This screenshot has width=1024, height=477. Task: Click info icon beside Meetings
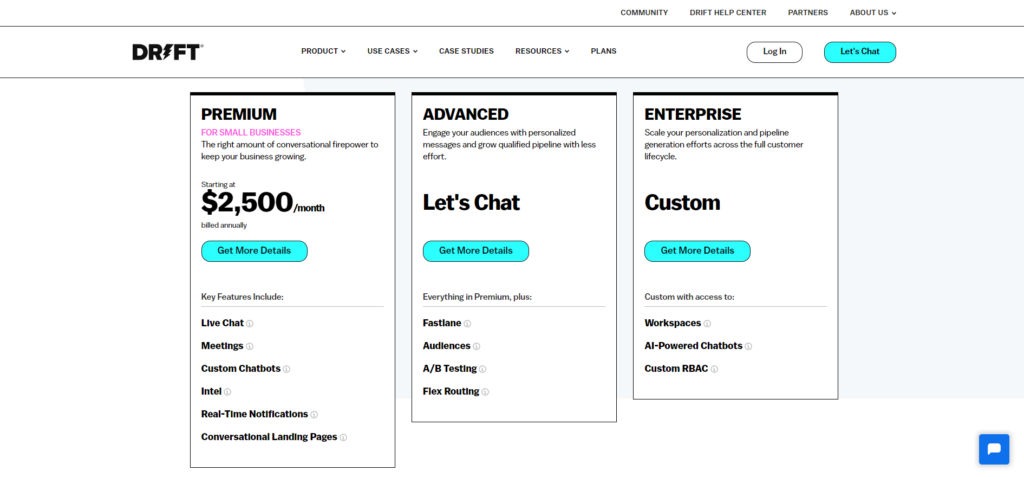[250, 347]
